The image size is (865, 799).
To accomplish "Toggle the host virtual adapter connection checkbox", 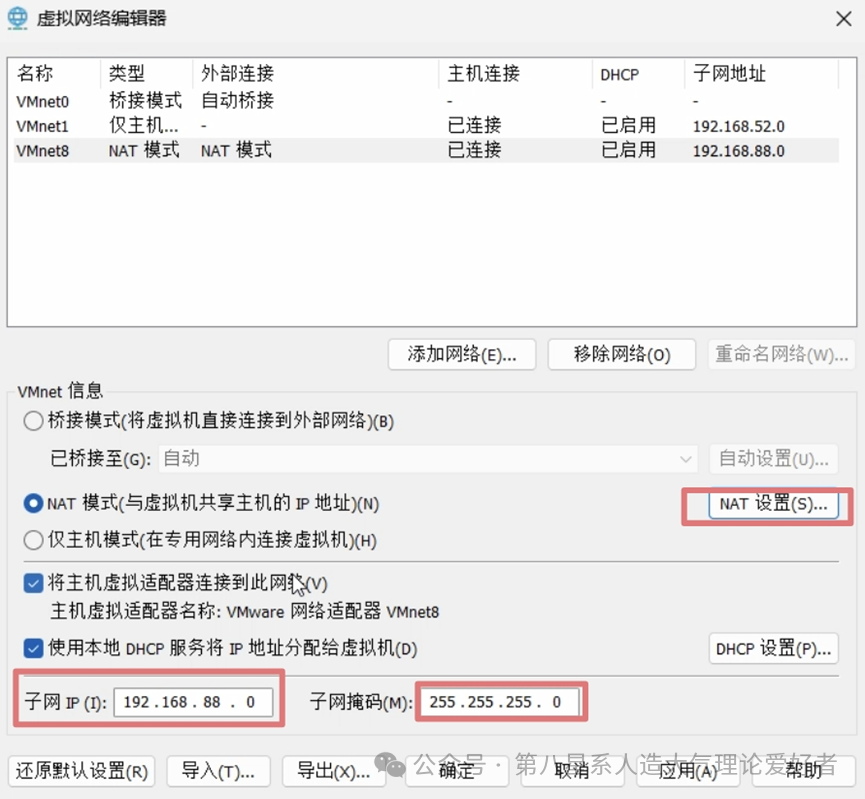I will click(x=34, y=582).
